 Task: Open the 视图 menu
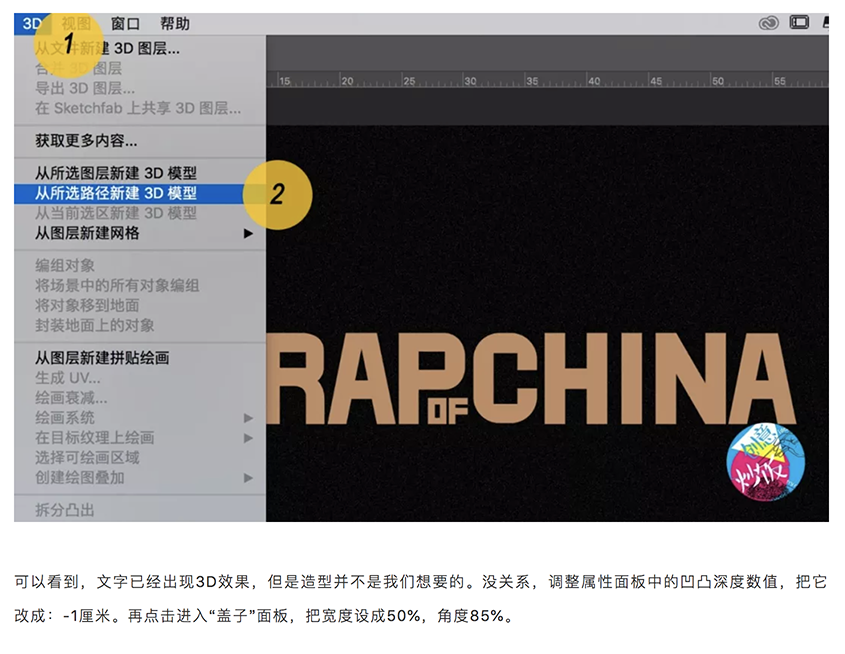76,24
